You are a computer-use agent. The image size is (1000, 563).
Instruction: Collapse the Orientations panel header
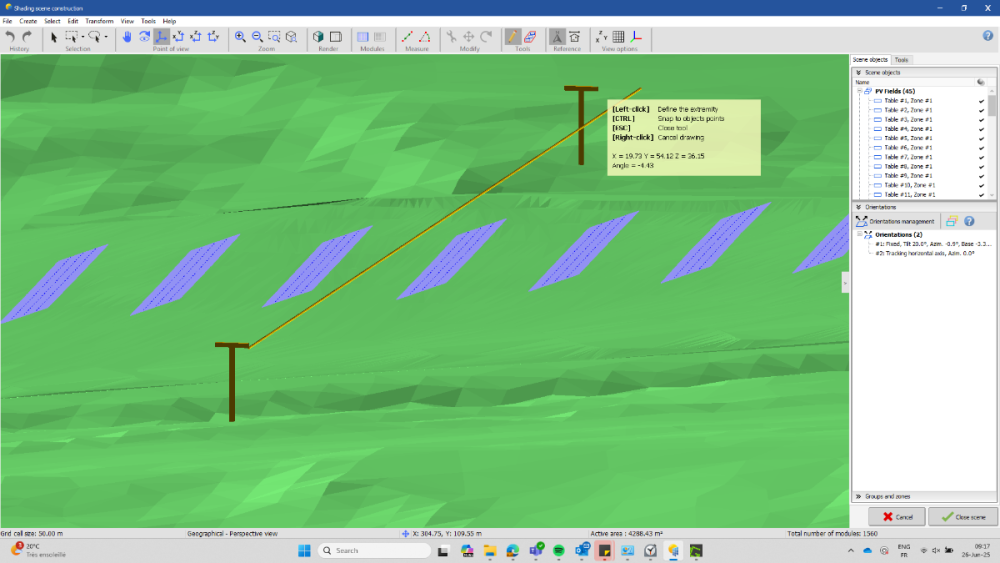pos(858,207)
